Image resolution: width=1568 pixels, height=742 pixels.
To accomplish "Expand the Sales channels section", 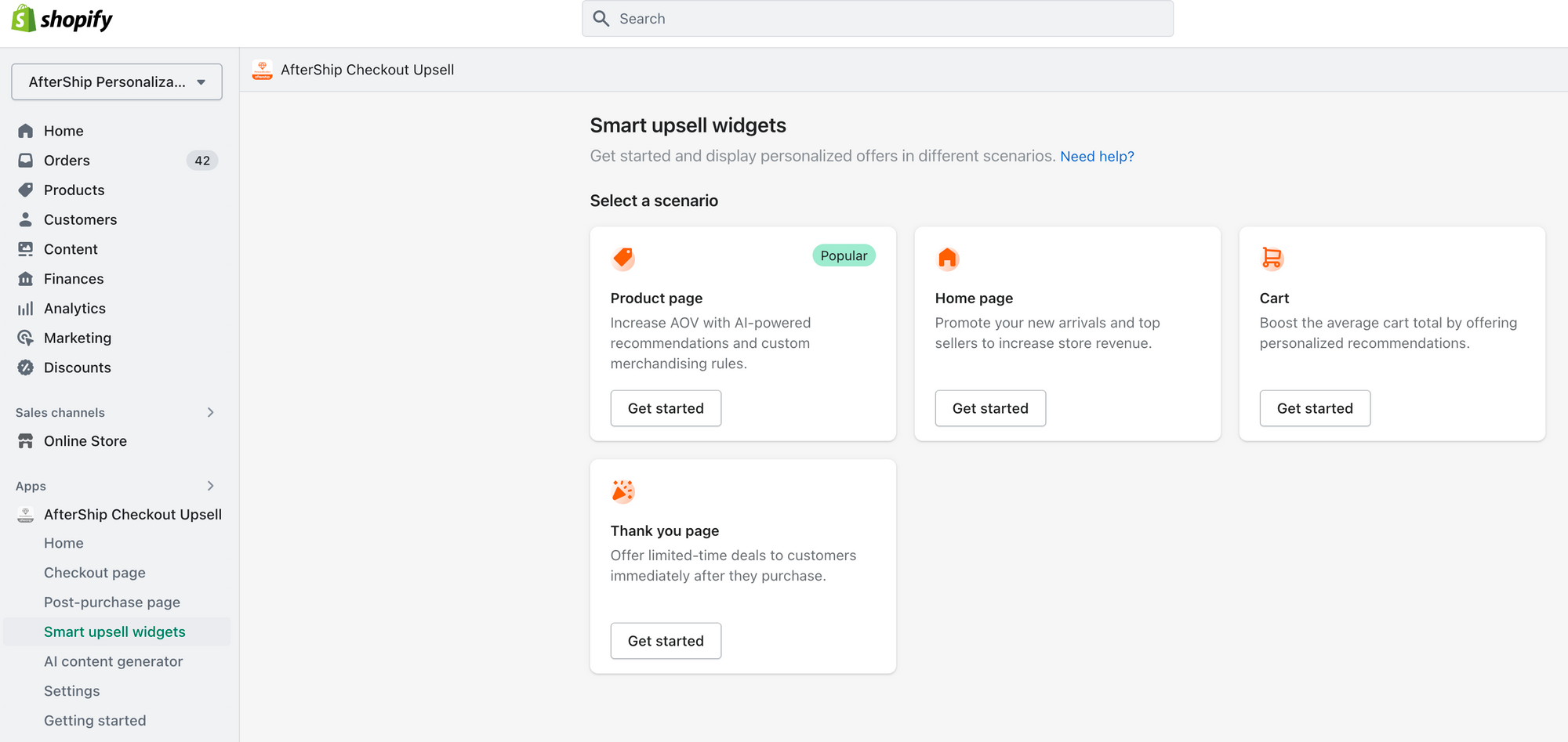I will (x=210, y=412).
